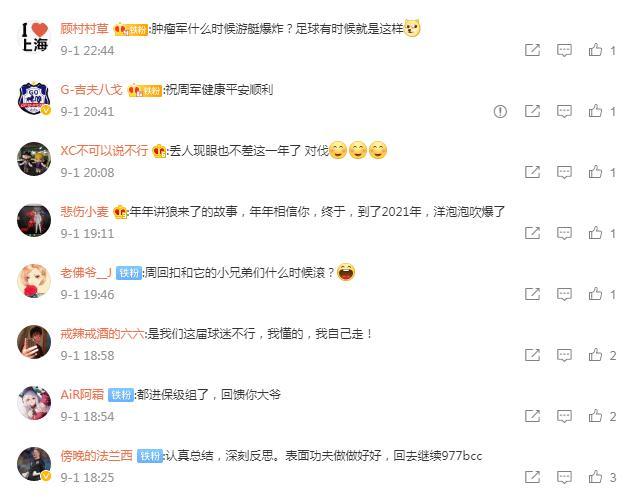Like 傍晚的法兰西's comment with 3 likes
The height and width of the screenshot is (498, 635).
tap(595, 477)
